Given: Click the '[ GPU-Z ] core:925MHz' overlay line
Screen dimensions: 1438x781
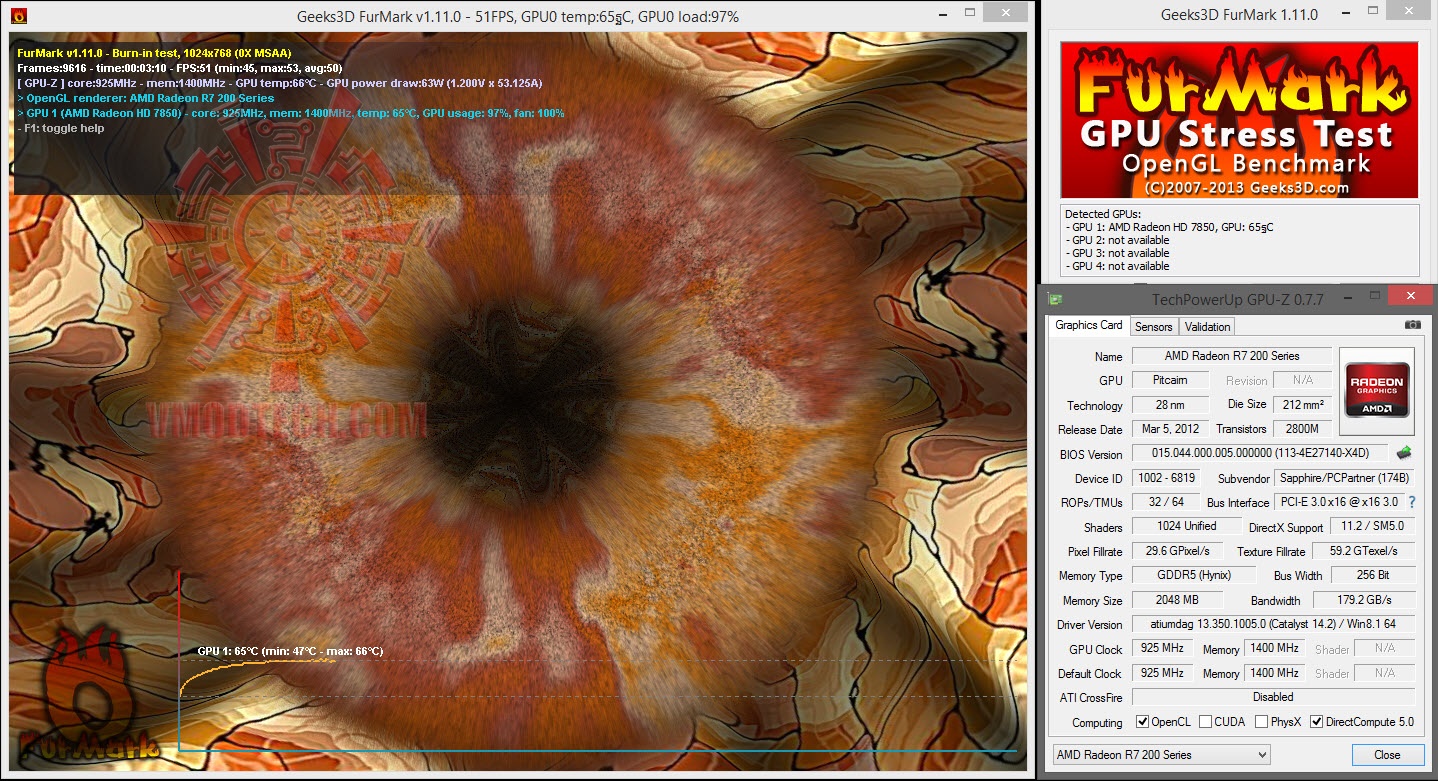Looking at the screenshot, I should (280, 83).
